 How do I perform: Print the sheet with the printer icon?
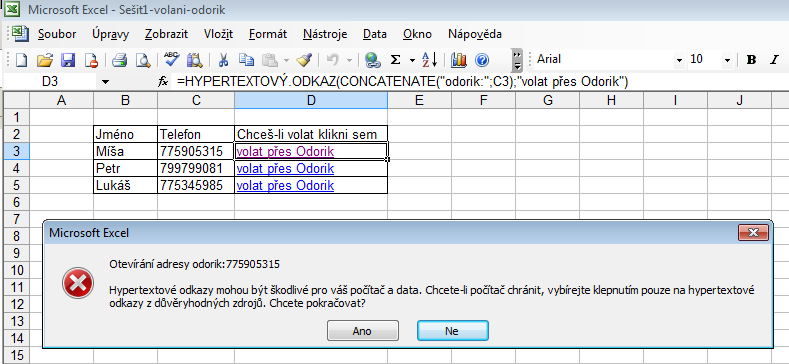pos(120,60)
